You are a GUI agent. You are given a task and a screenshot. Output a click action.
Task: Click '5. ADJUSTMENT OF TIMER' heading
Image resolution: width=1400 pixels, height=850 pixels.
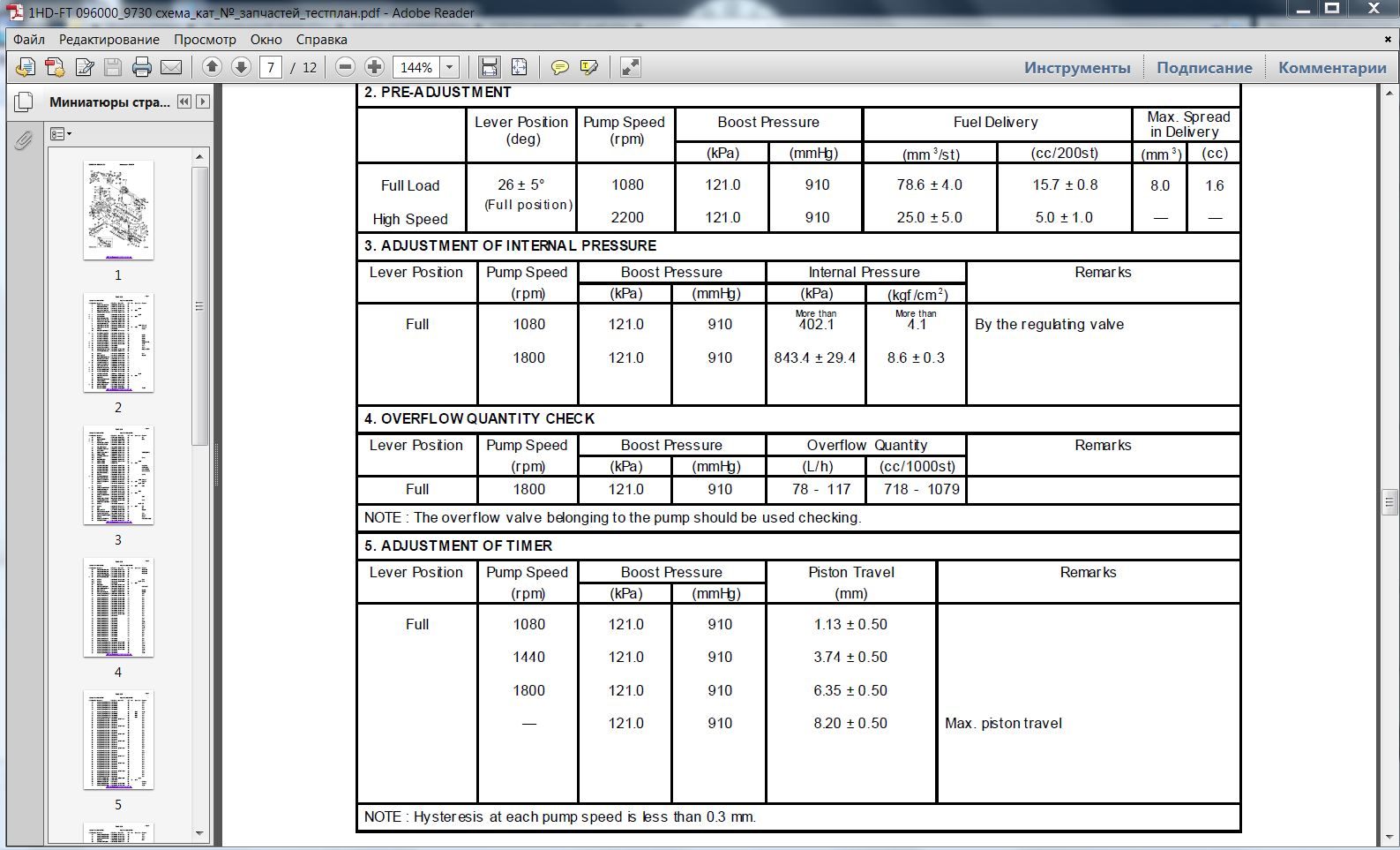(458, 545)
